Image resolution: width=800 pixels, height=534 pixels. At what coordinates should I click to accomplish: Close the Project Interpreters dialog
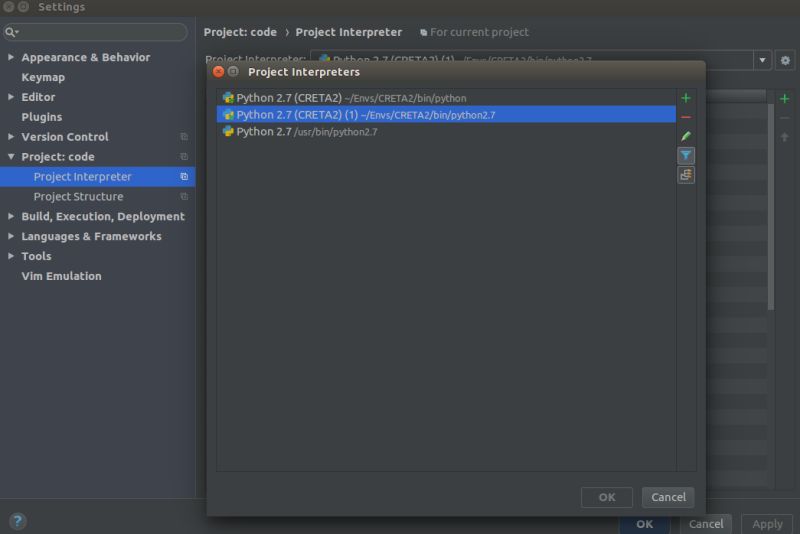click(x=218, y=72)
